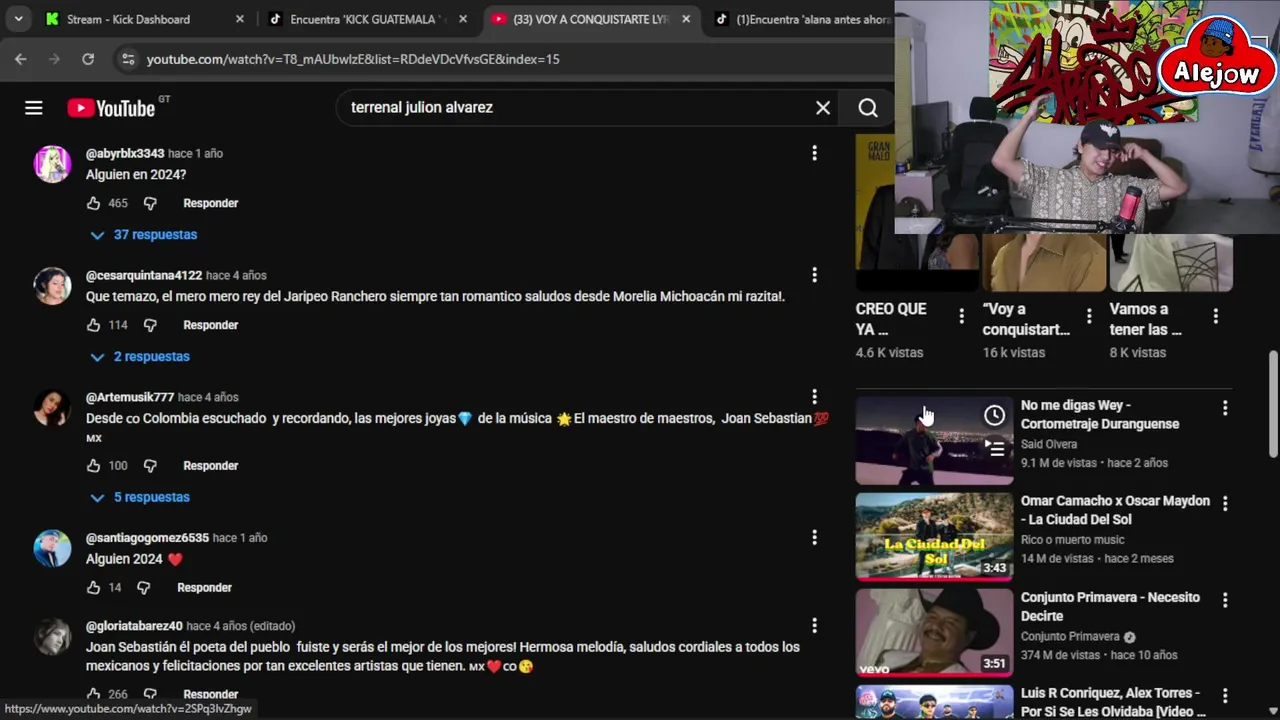The width and height of the screenshot is (1280, 720).
Task: Open the 'No me digas Wey' video title
Action: [x=1100, y=415]
